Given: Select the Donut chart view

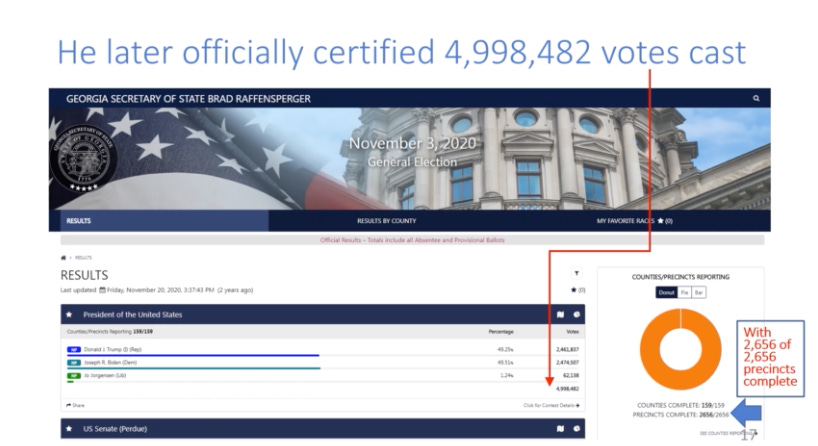Looking at the screenshot, I should point(666,293).
